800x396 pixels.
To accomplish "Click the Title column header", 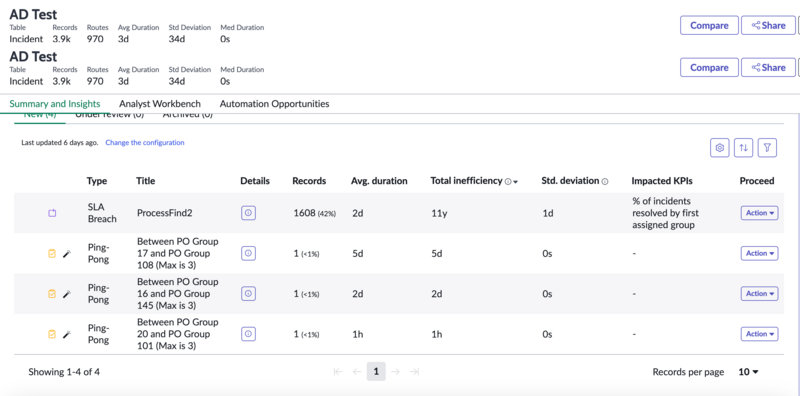I will (145, 181).
